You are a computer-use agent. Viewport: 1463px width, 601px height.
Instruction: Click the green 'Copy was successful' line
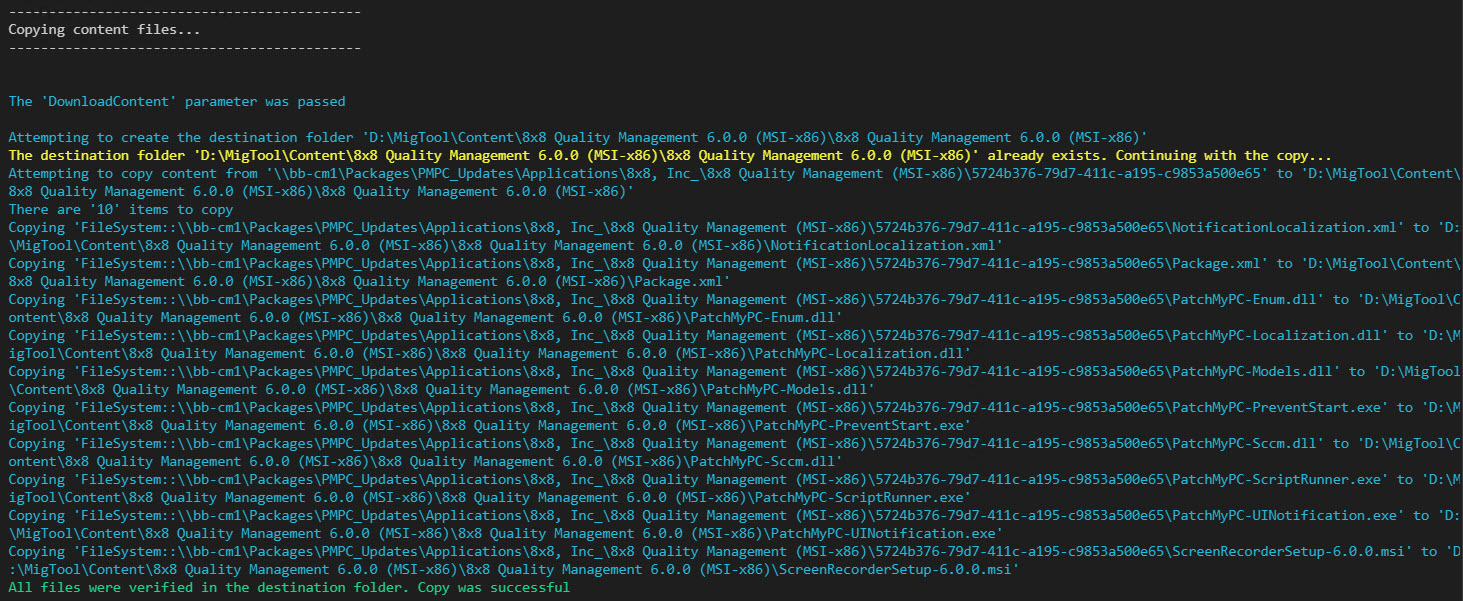coord(289,588)
